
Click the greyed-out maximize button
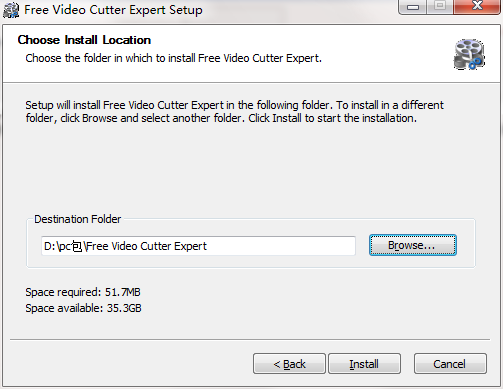point(440,6)
